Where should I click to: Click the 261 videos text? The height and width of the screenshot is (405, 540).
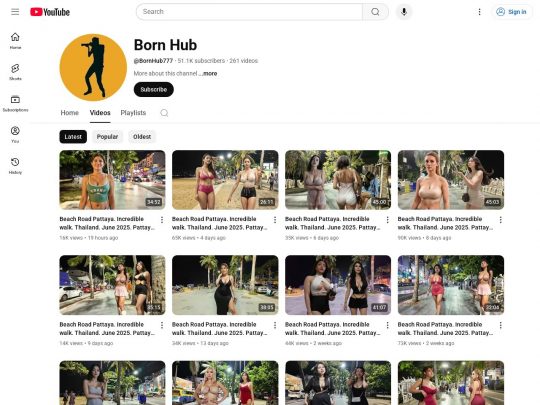coord(243,61)
